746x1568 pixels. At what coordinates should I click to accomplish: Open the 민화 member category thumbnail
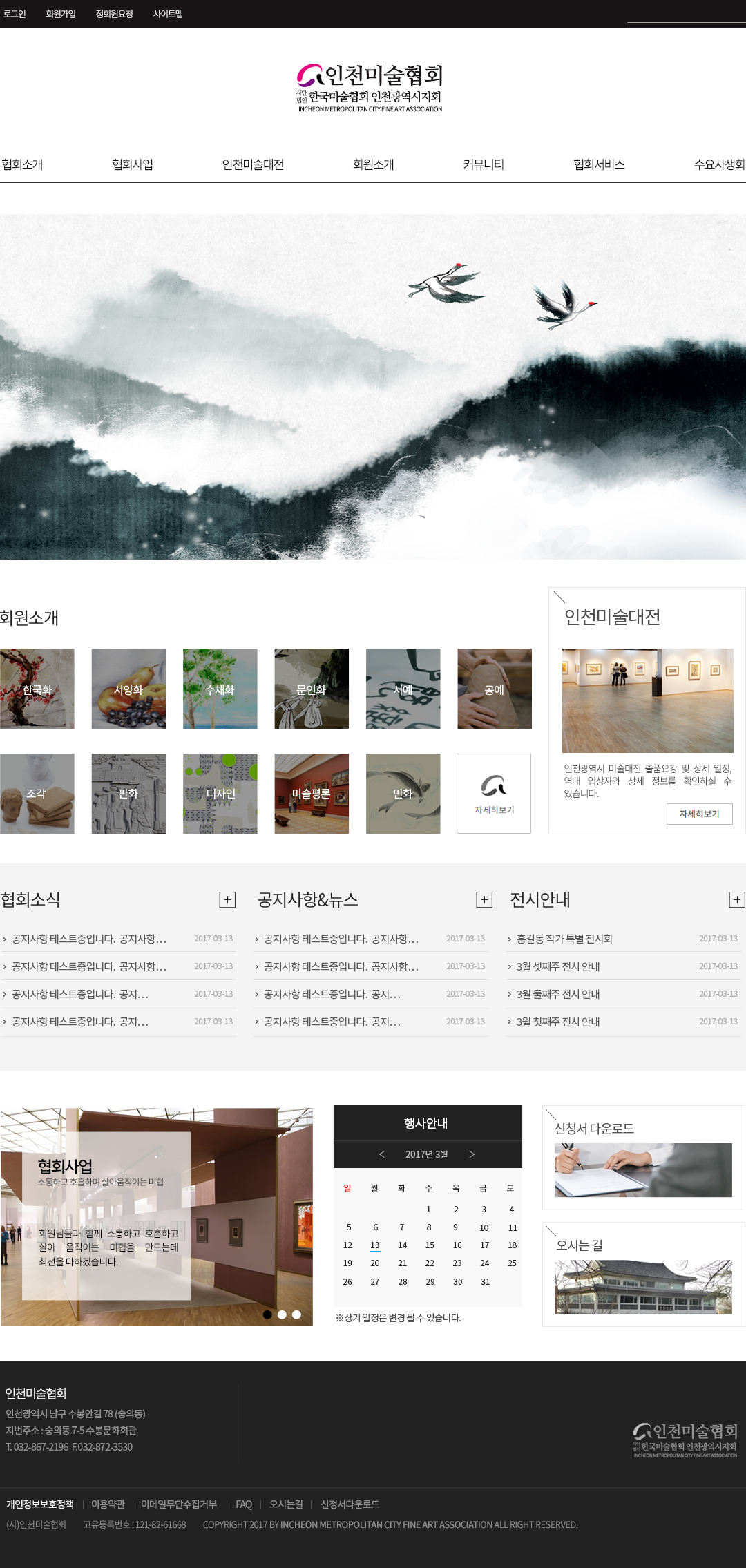(x=403, y=794)
